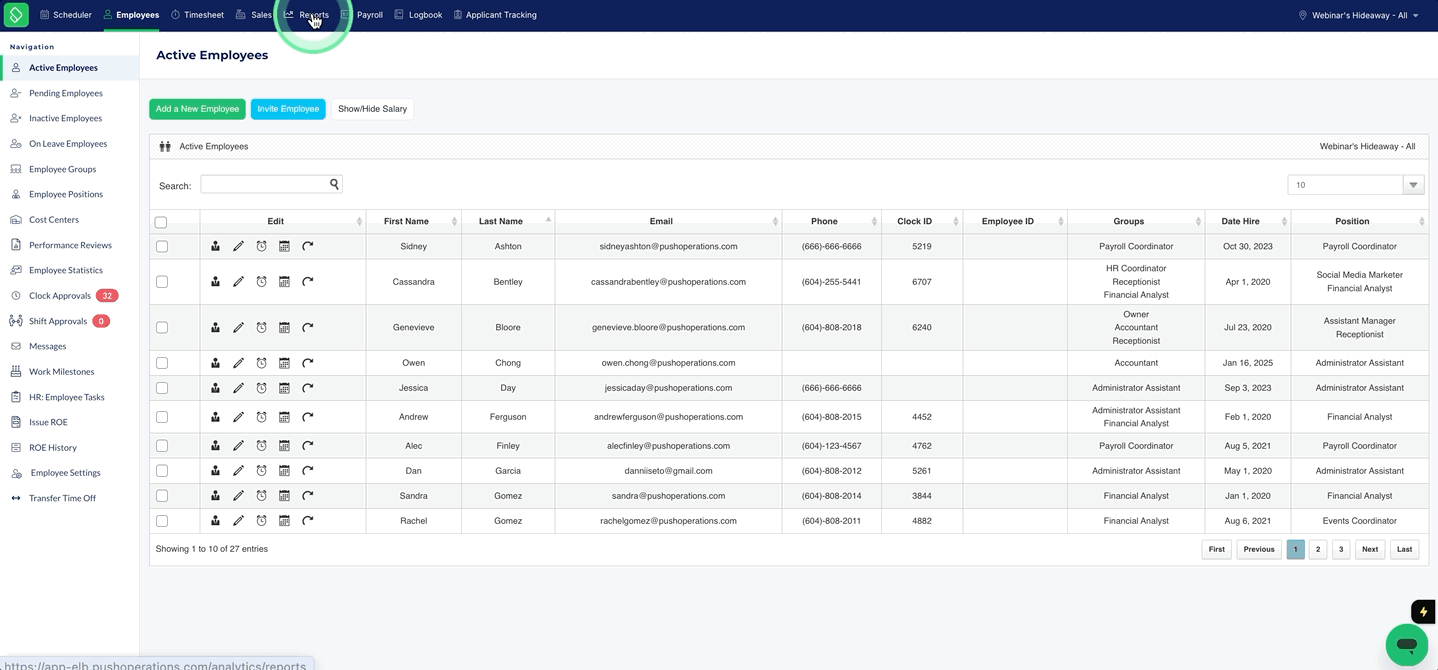Tick the checkbox for Alec Finley

click(162, 446)
